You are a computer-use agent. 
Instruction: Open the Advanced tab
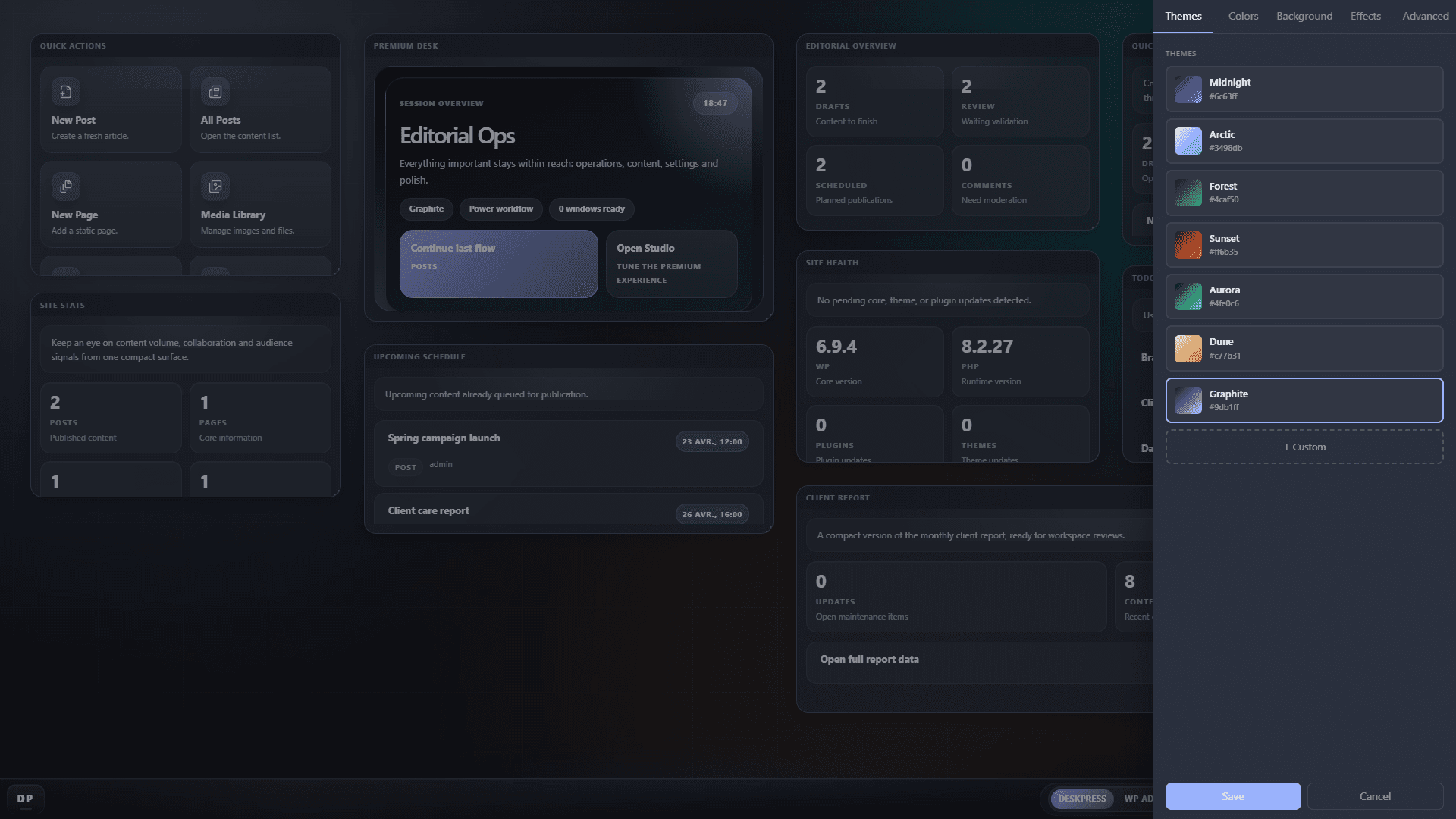pyautogui.click(x=1425, y=16)
